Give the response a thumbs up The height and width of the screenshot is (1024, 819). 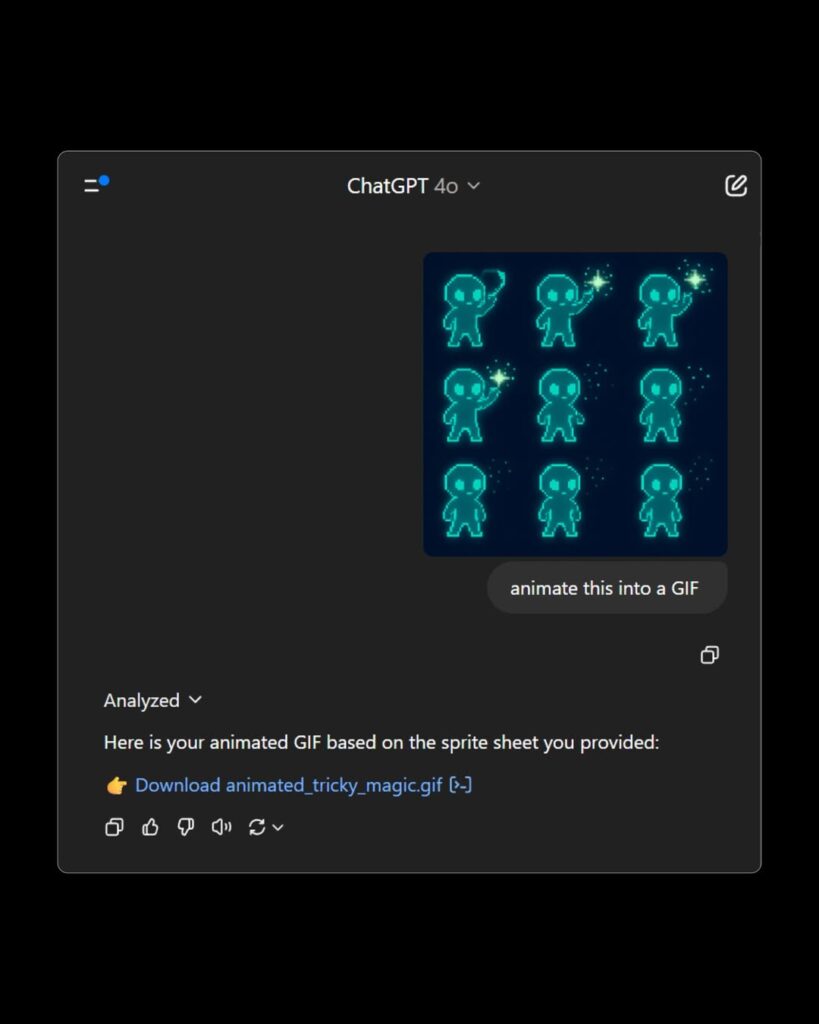[x=150, y=827]
